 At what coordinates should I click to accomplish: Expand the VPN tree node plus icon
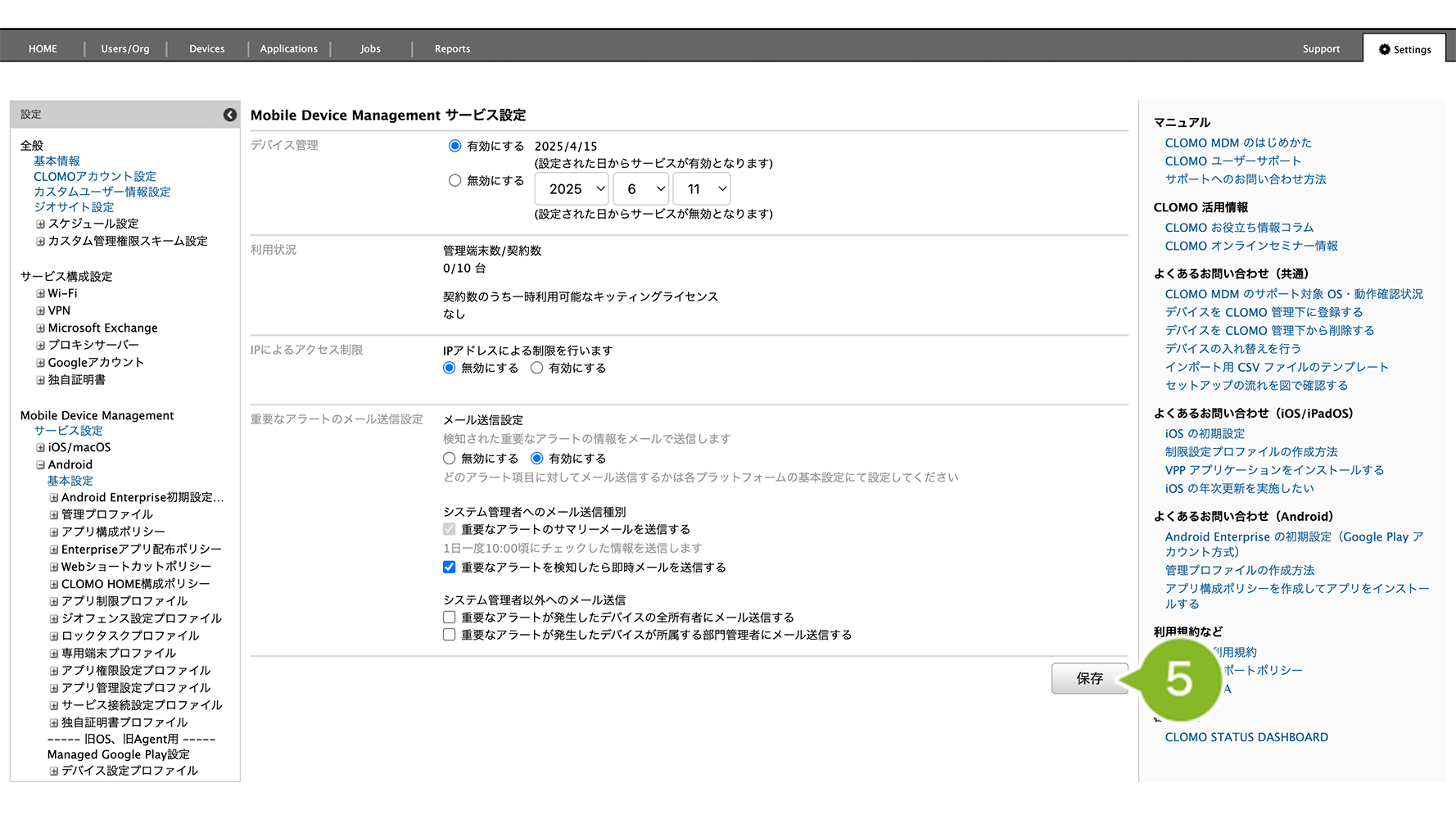point(40,311)
